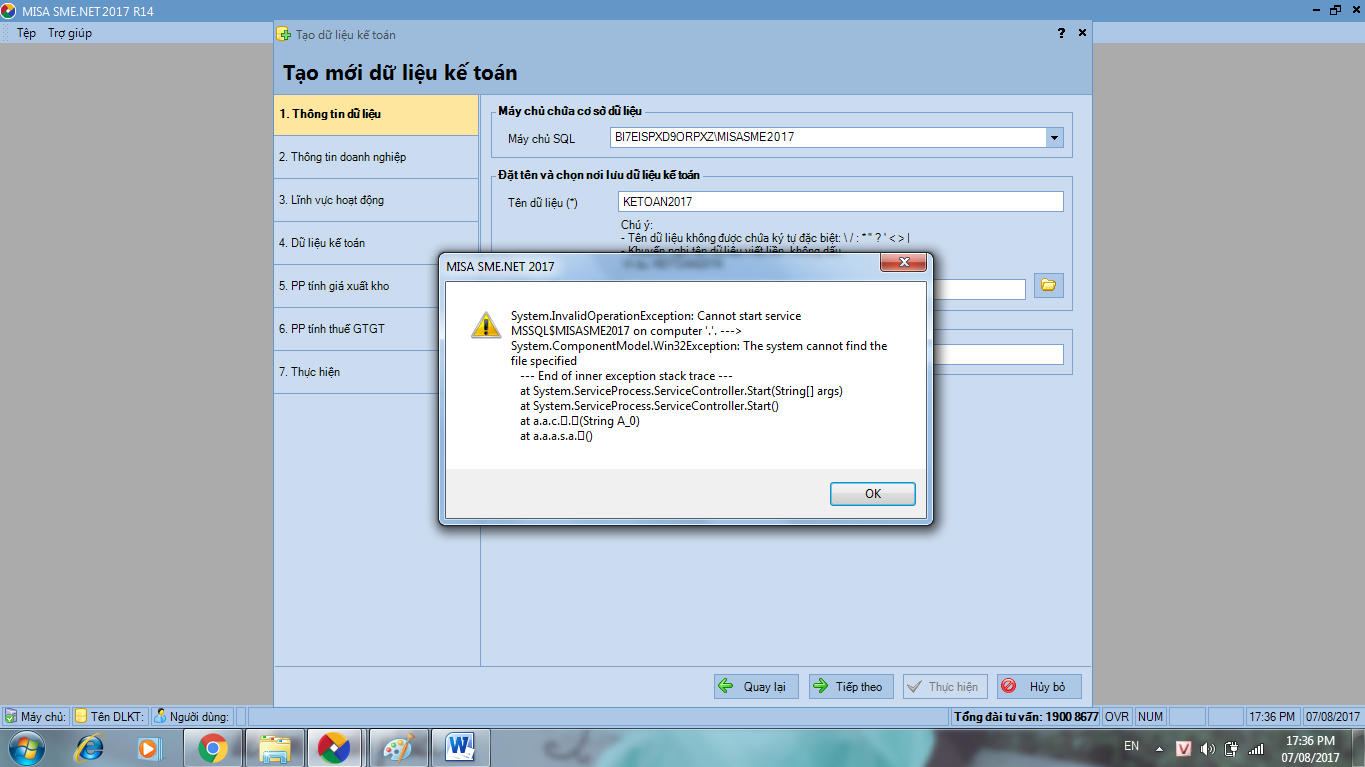Click the Hủy bỏ button
This screenshot has height=767, width=1365.
coord(1039,687)
